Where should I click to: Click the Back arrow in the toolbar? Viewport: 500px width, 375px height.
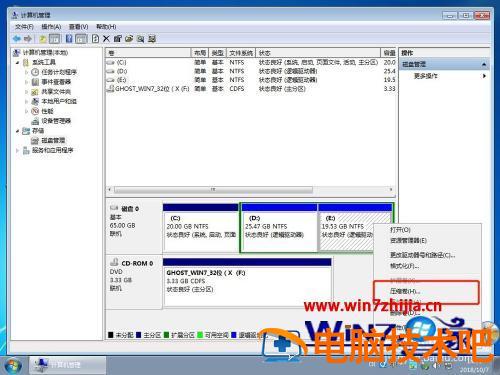coord(16,39)
